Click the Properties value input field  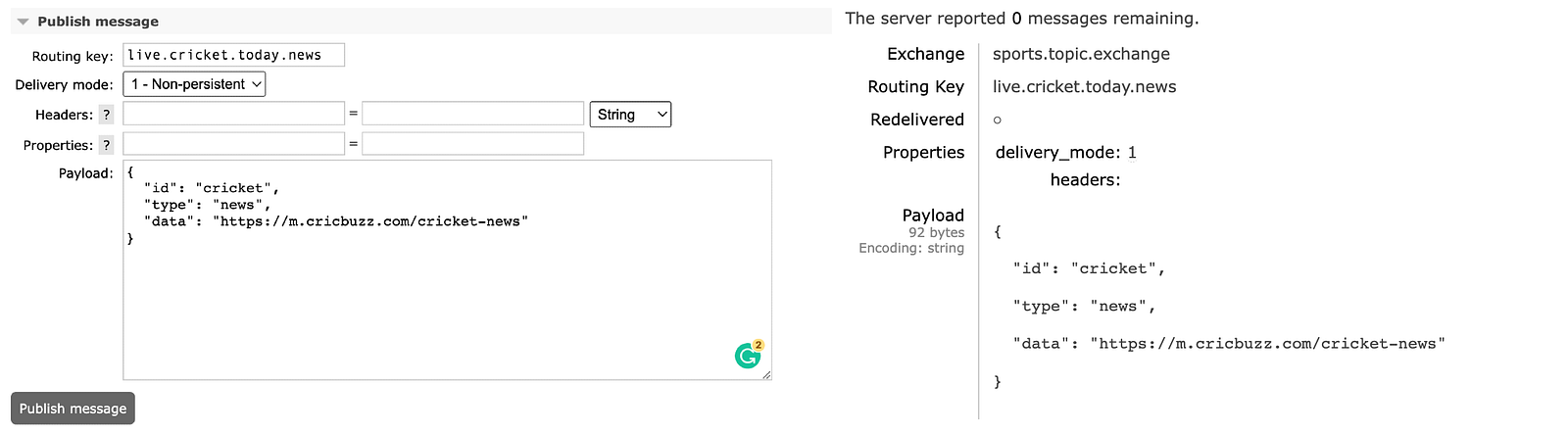tap(472, 144)
